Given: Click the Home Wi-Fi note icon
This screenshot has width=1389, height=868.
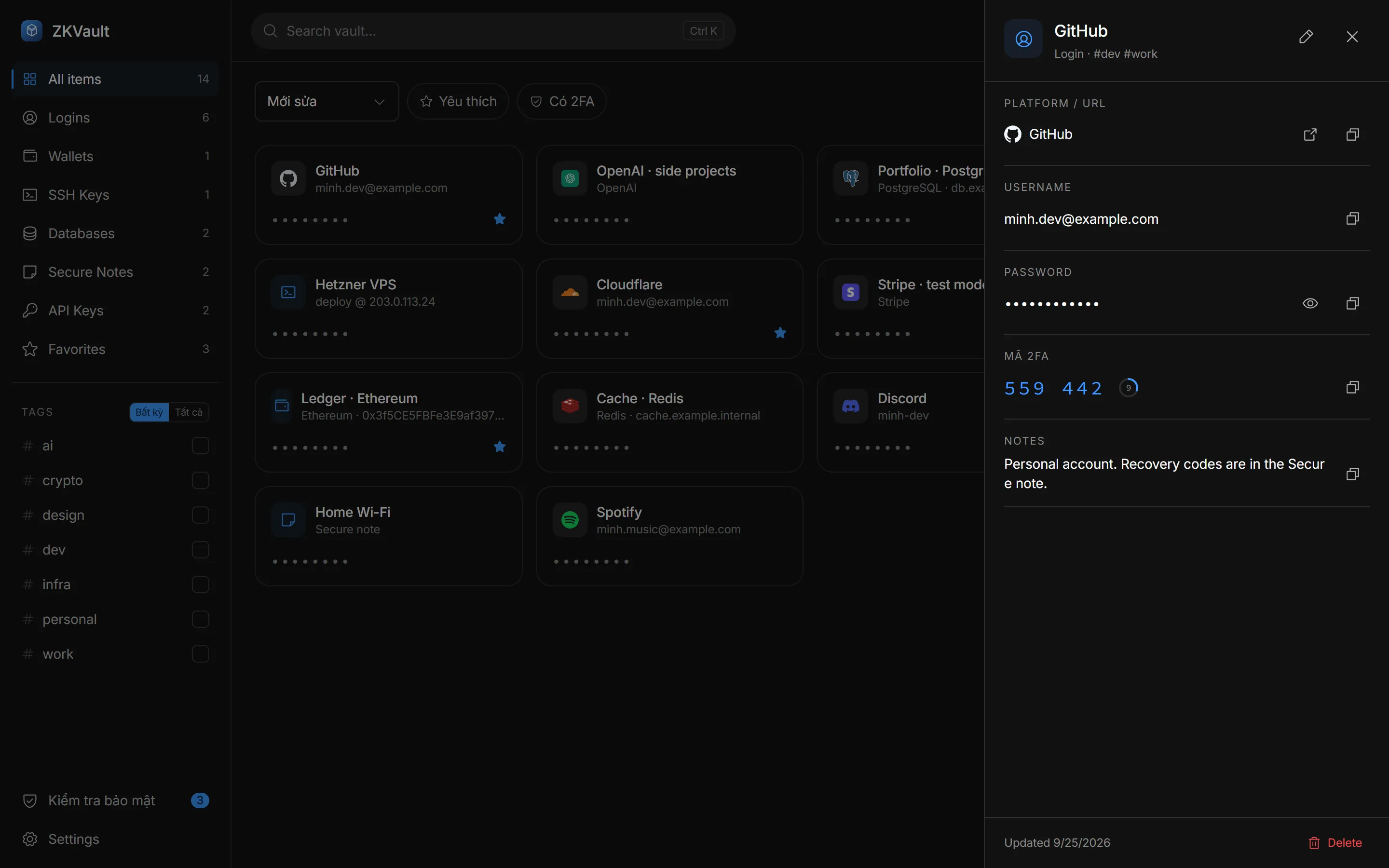Looking at the screenshot, I should [288, 520].
